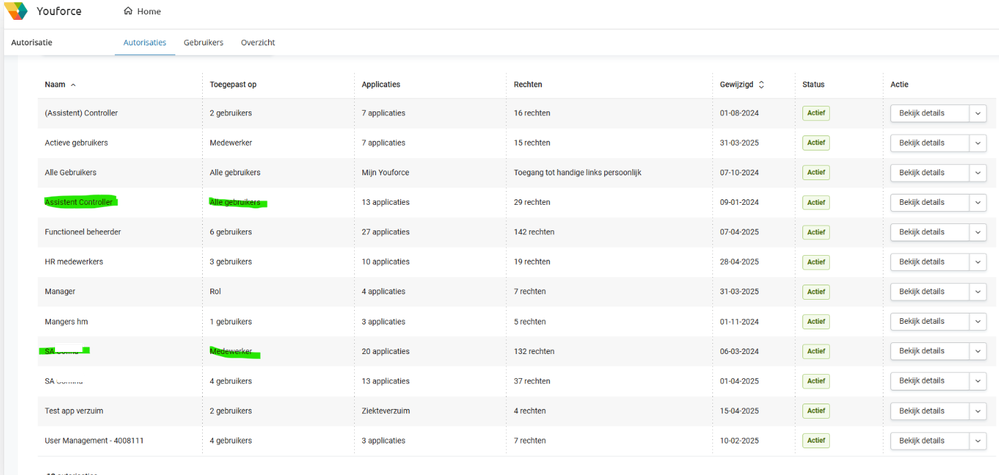The width and height of the screenshot is (999, 475).
Task: Click the Status column header
Action: click(813, 85)
